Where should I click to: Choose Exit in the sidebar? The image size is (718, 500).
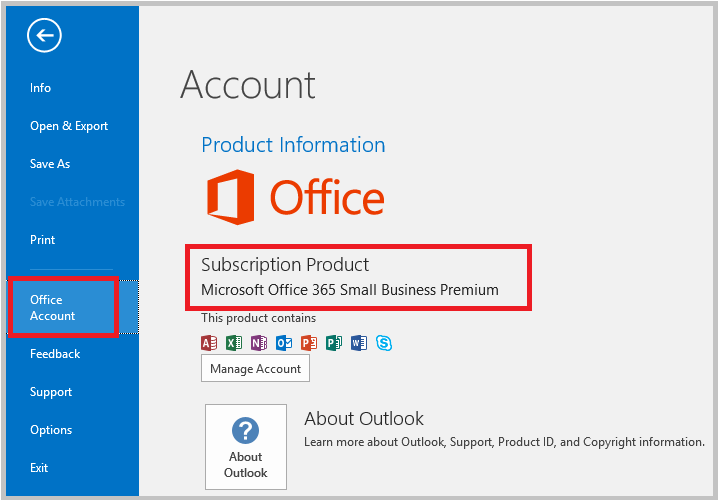point(39,468)
